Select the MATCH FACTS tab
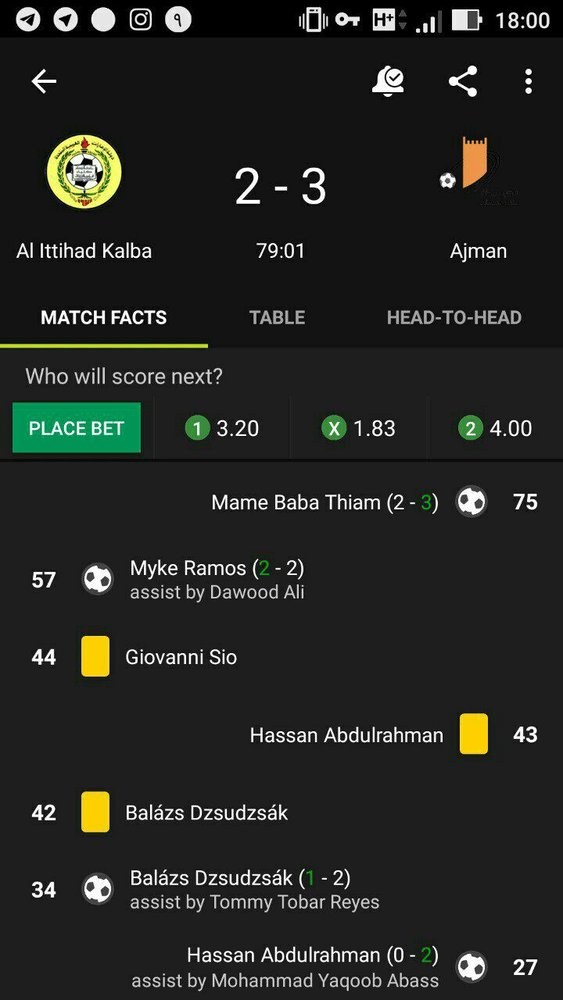The height and width of the screenshot is (1000, 563). [x=104, y=318]
